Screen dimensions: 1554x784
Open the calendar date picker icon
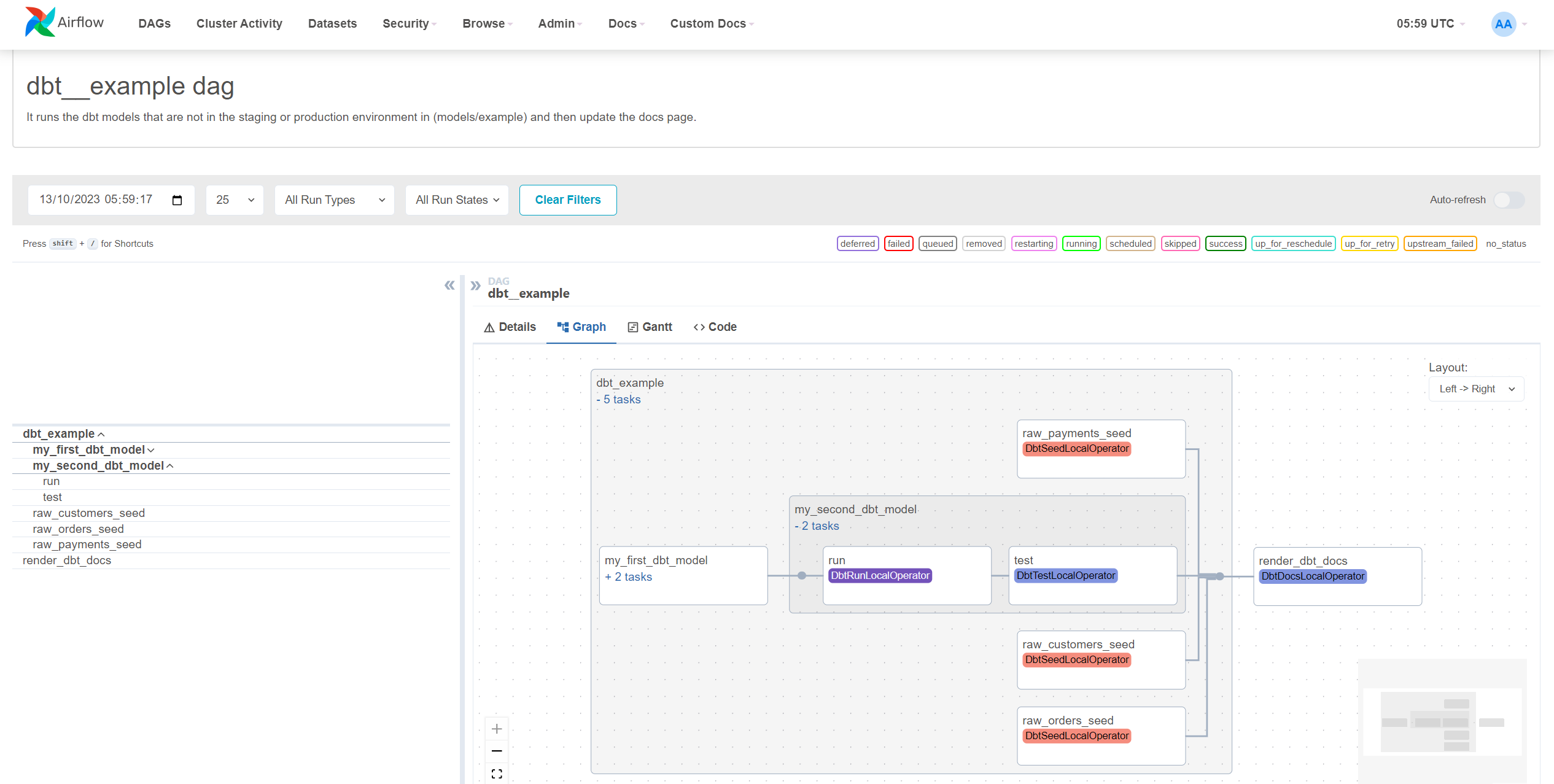177,200
